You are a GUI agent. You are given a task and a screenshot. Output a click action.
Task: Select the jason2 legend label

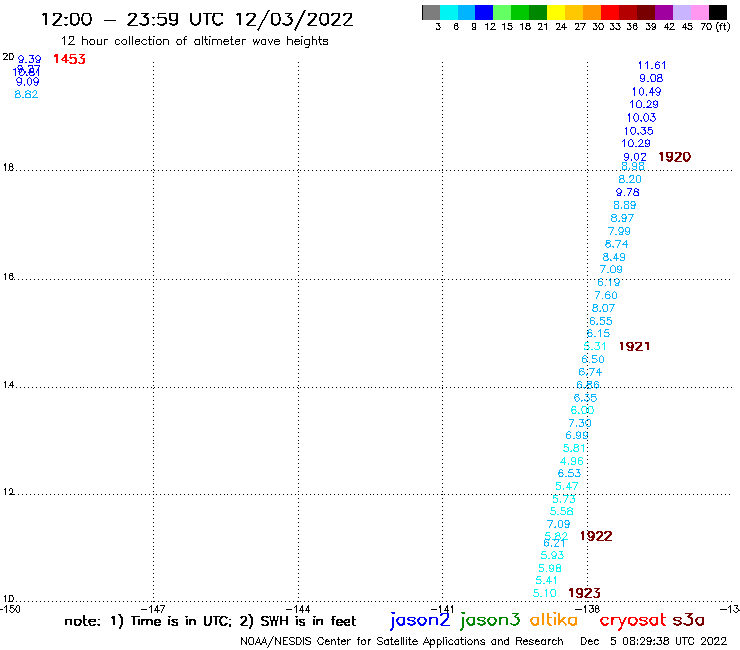click(x=420, y=620)
